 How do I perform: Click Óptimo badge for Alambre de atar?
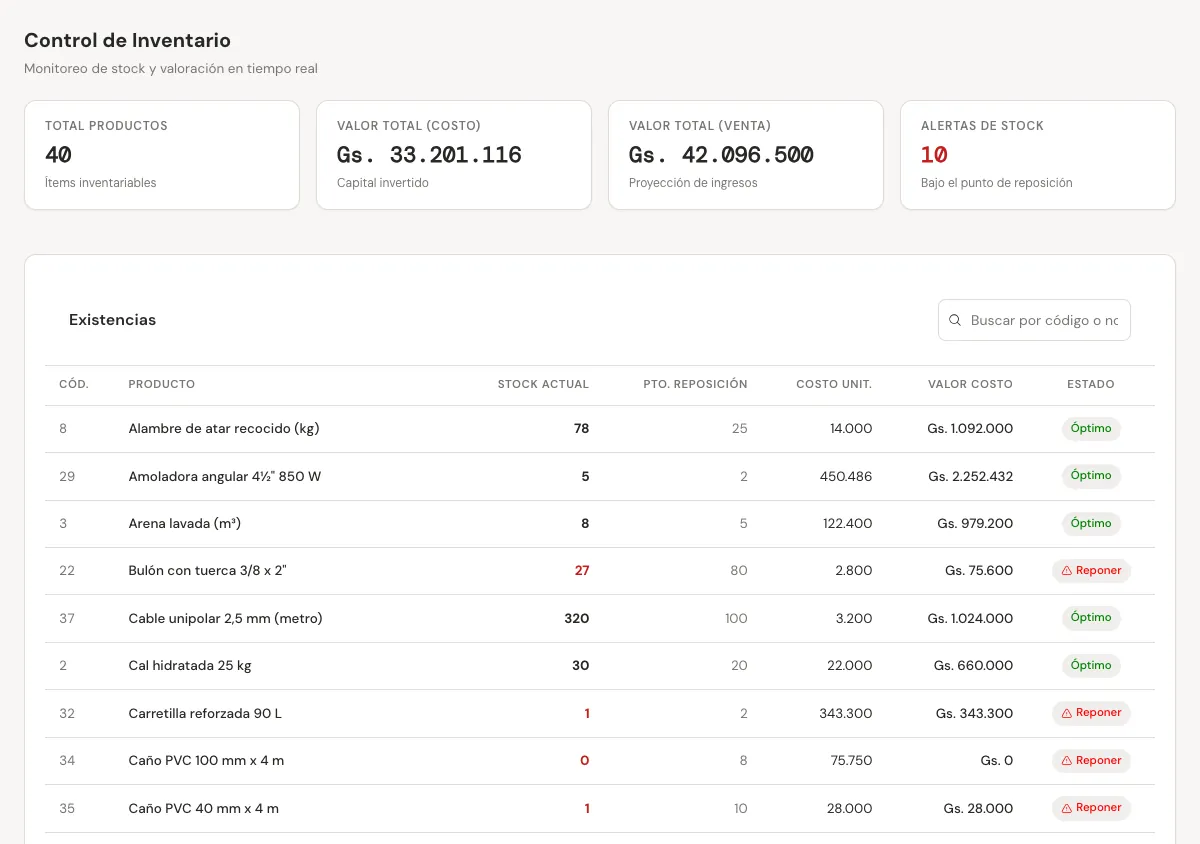click(x=1091, y=429)
